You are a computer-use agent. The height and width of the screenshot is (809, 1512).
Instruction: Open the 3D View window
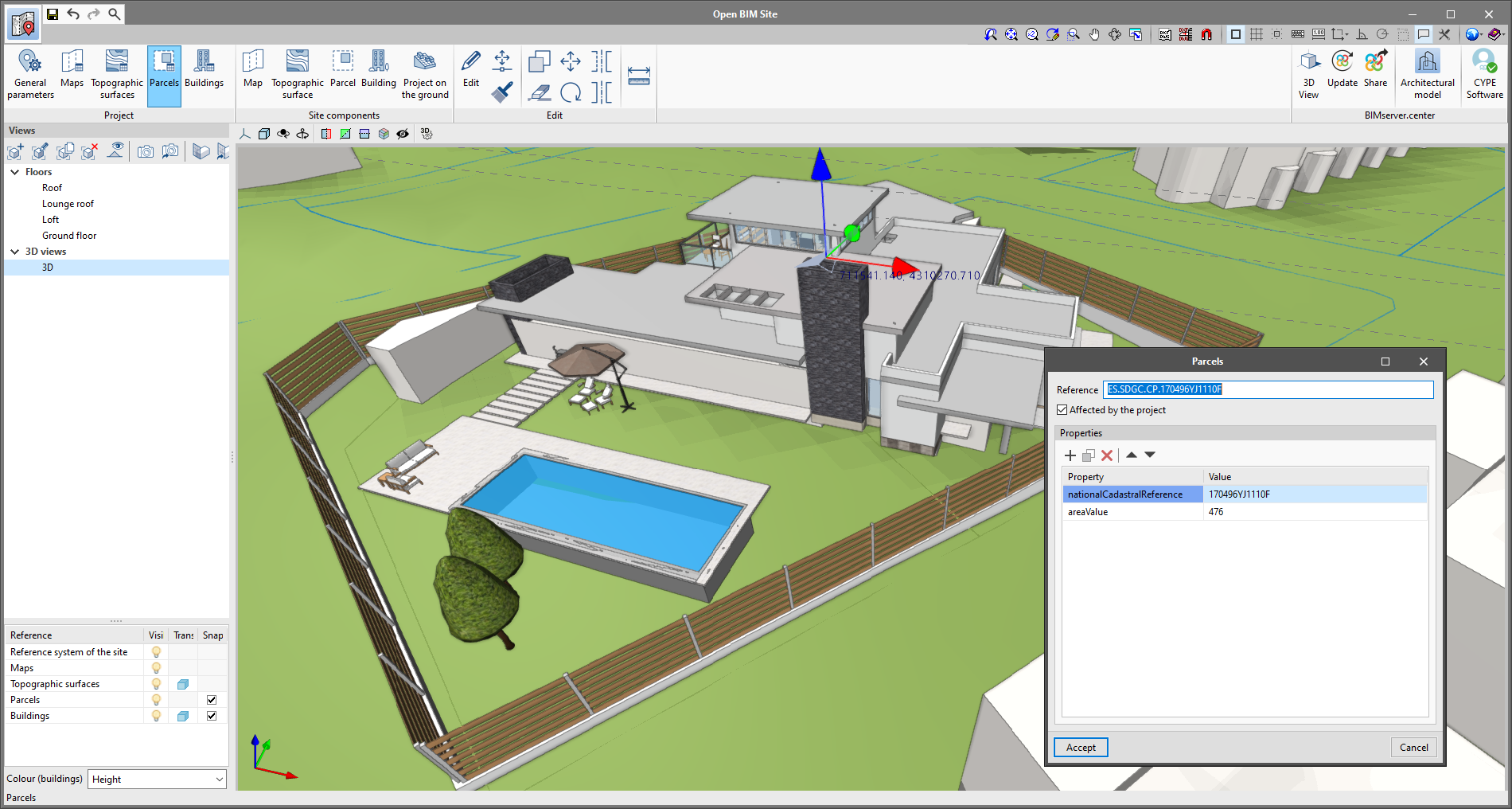pos(1309,75)
